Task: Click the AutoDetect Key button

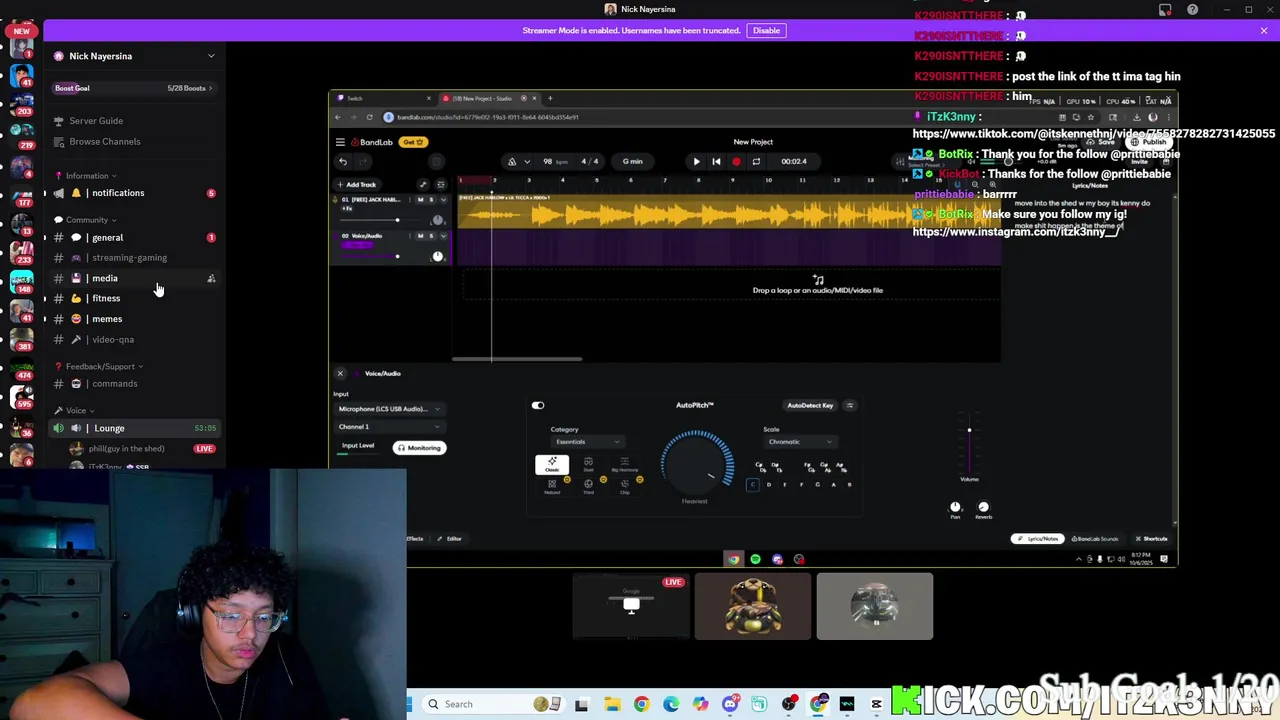Action: (810, 405)
